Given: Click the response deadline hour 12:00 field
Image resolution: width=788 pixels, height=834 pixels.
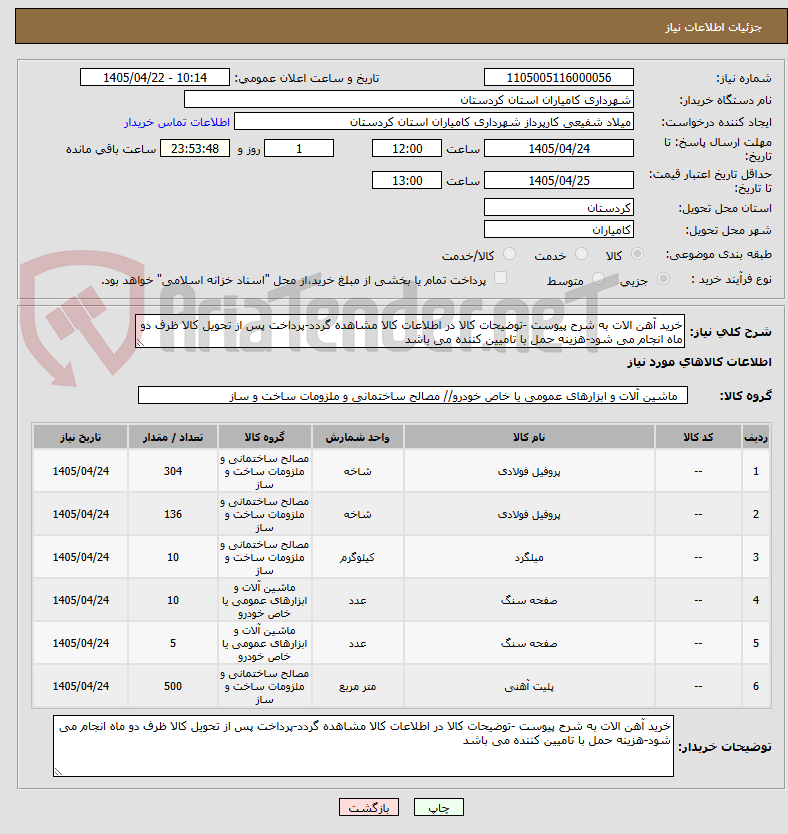Looking at the screenshot, I should pyautogui.click(x=407, y=148).
